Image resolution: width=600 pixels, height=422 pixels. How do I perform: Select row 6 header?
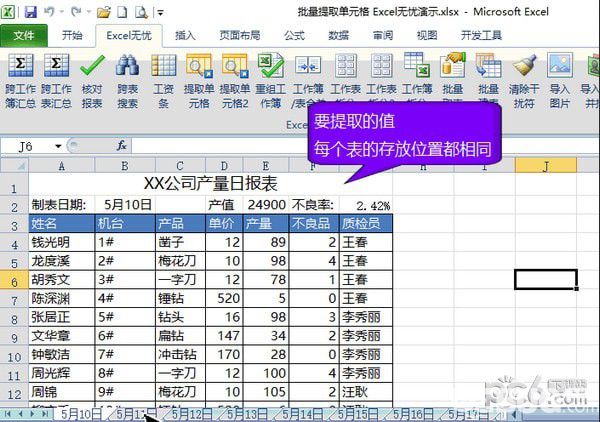click(14, 281)
